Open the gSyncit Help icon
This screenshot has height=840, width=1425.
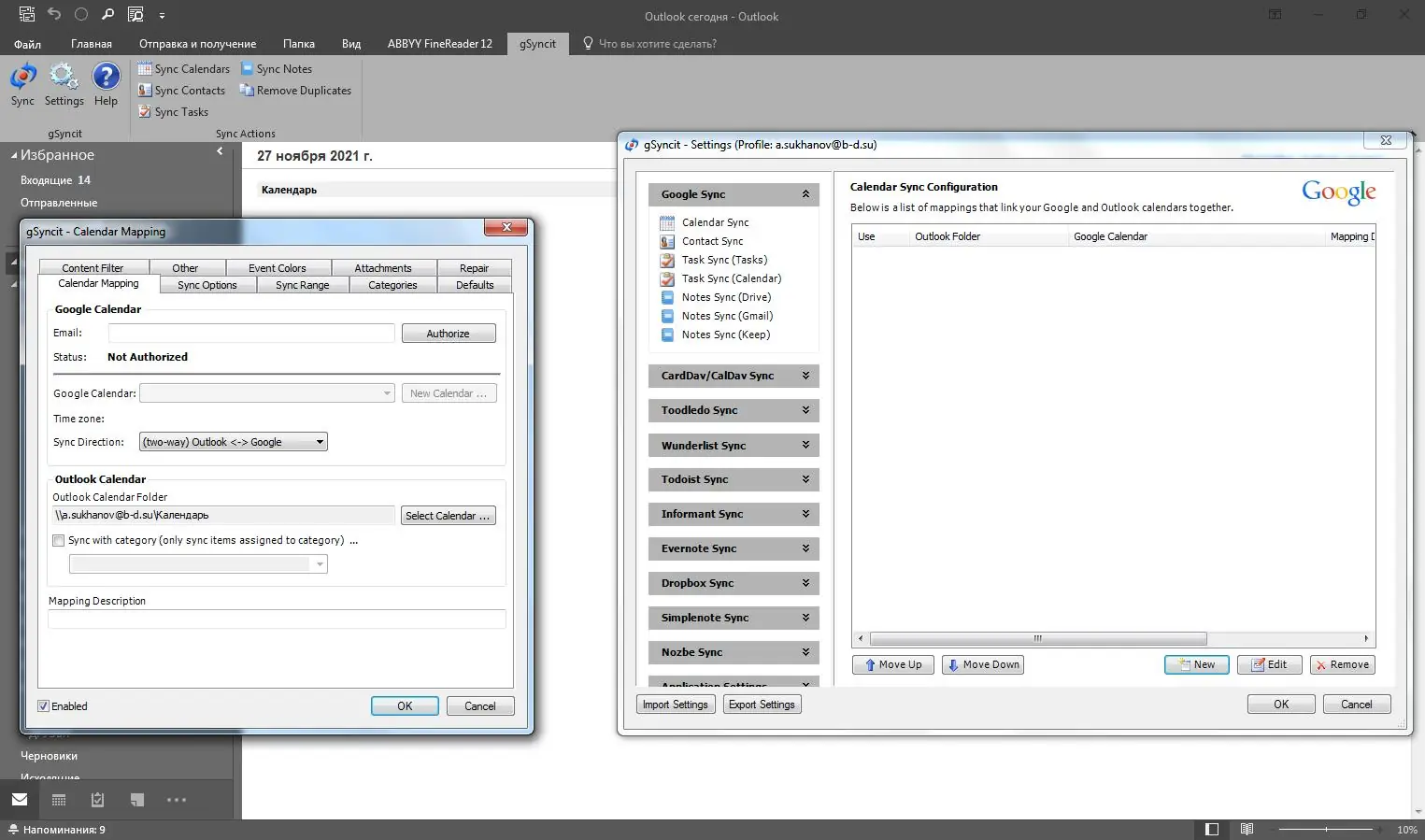(x=106, y=85)
